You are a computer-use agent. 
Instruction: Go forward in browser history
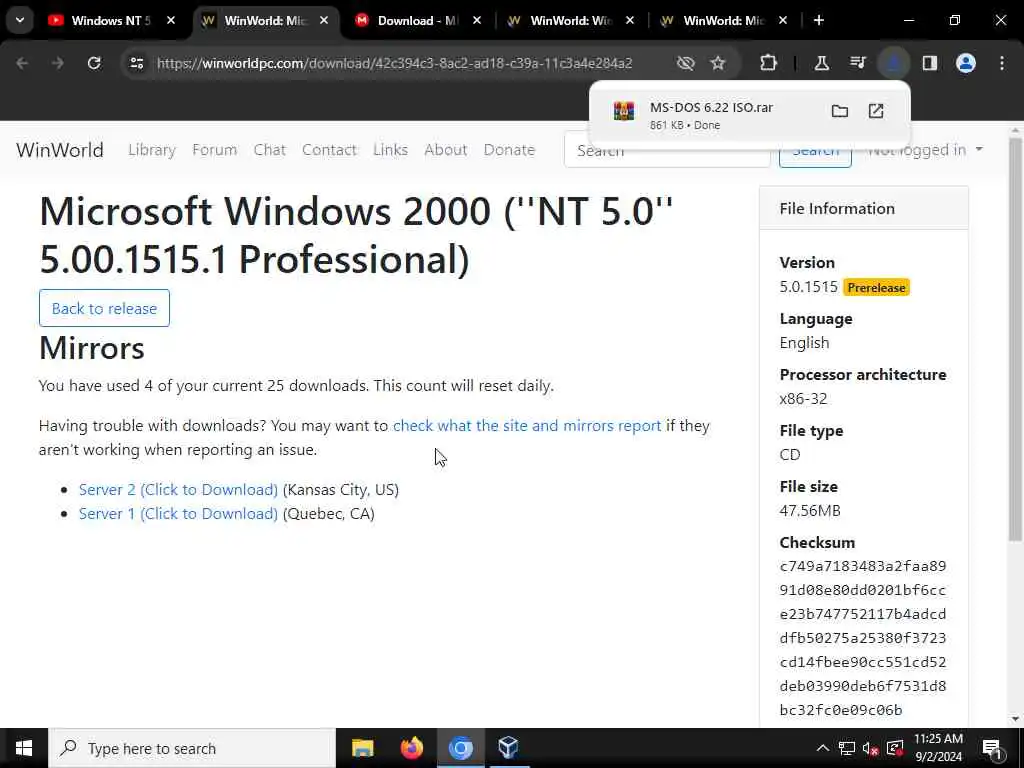[x=58, y=63]
